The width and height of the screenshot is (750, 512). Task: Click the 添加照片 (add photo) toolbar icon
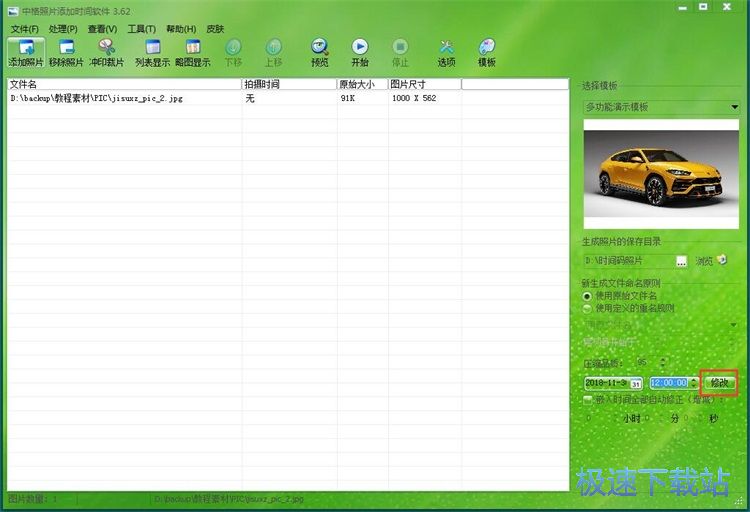pos(26,52)
